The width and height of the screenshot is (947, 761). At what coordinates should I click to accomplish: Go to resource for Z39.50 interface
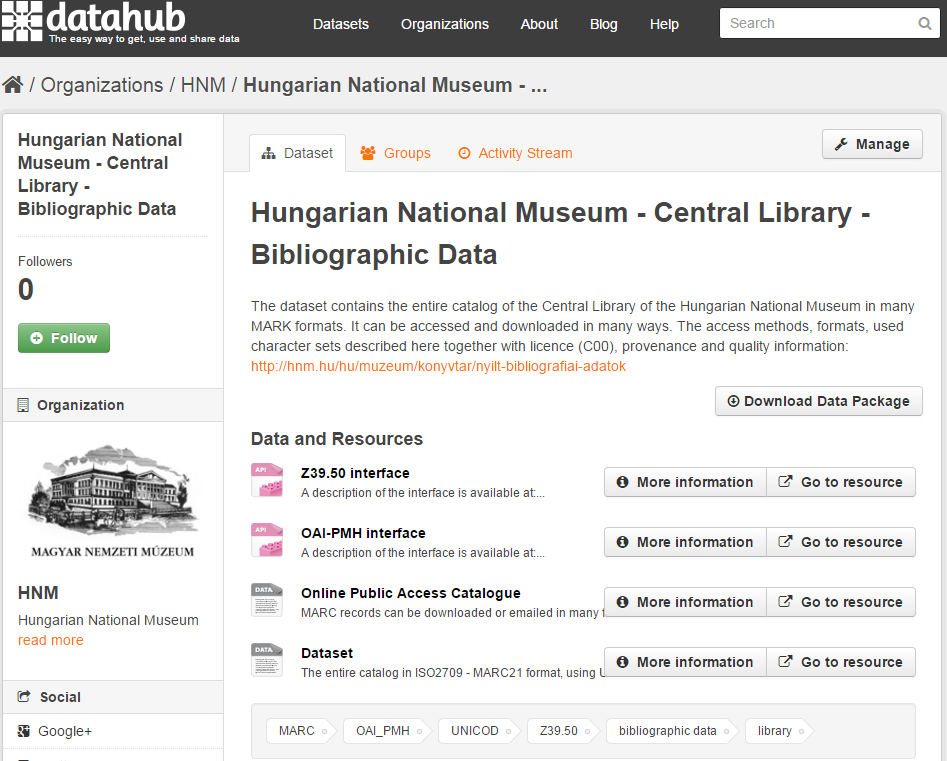[x=841, y=482]
